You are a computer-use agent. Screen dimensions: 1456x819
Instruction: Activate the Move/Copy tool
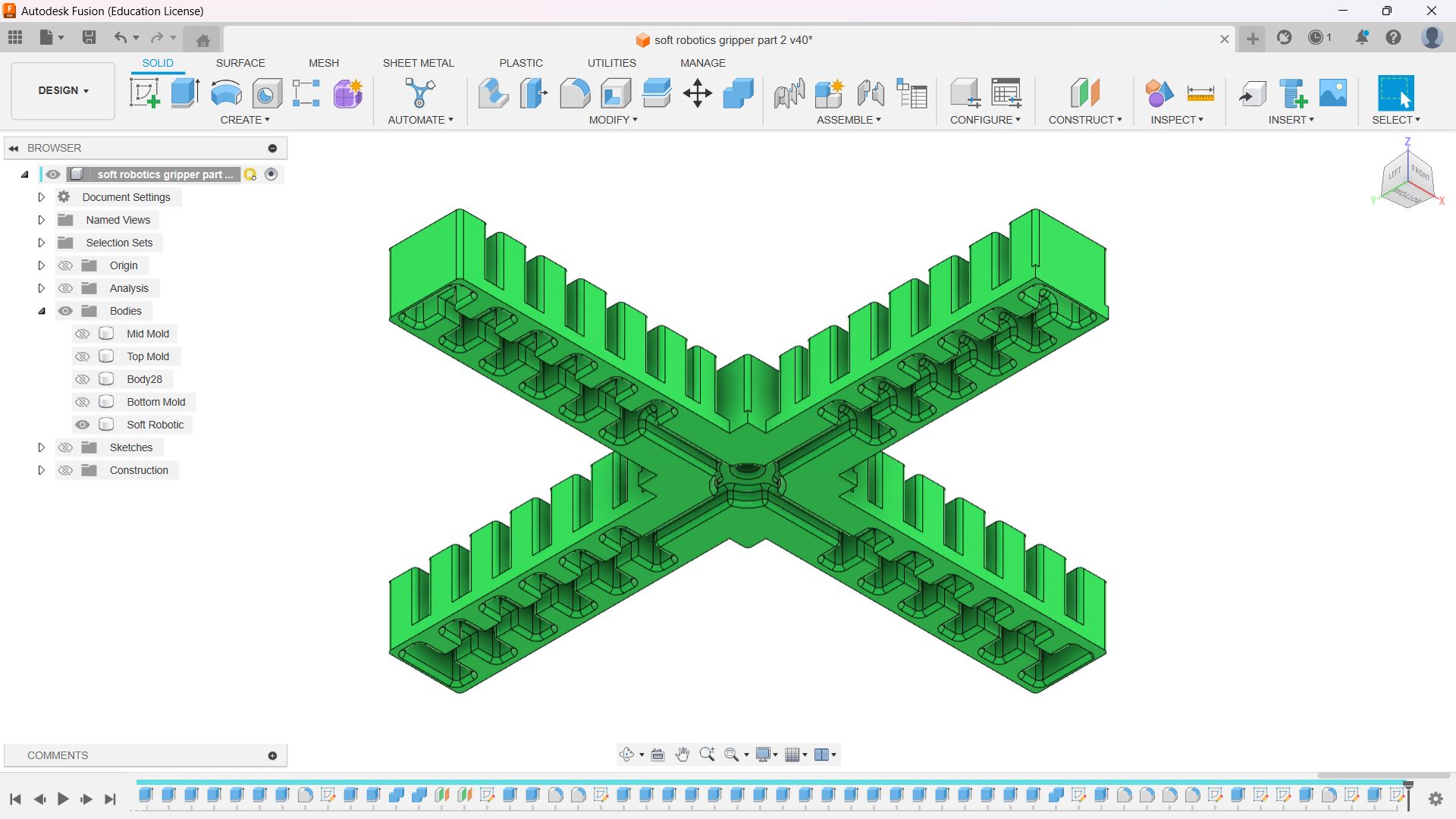[697, 93]
